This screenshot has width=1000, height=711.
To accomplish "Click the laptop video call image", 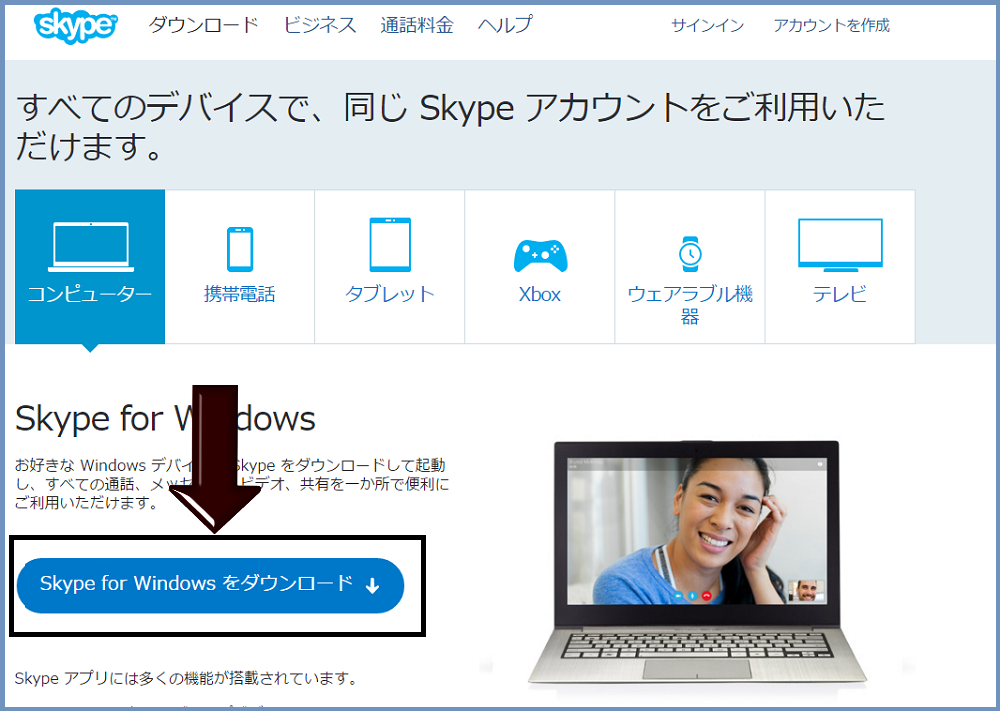I will pos(697,563).
